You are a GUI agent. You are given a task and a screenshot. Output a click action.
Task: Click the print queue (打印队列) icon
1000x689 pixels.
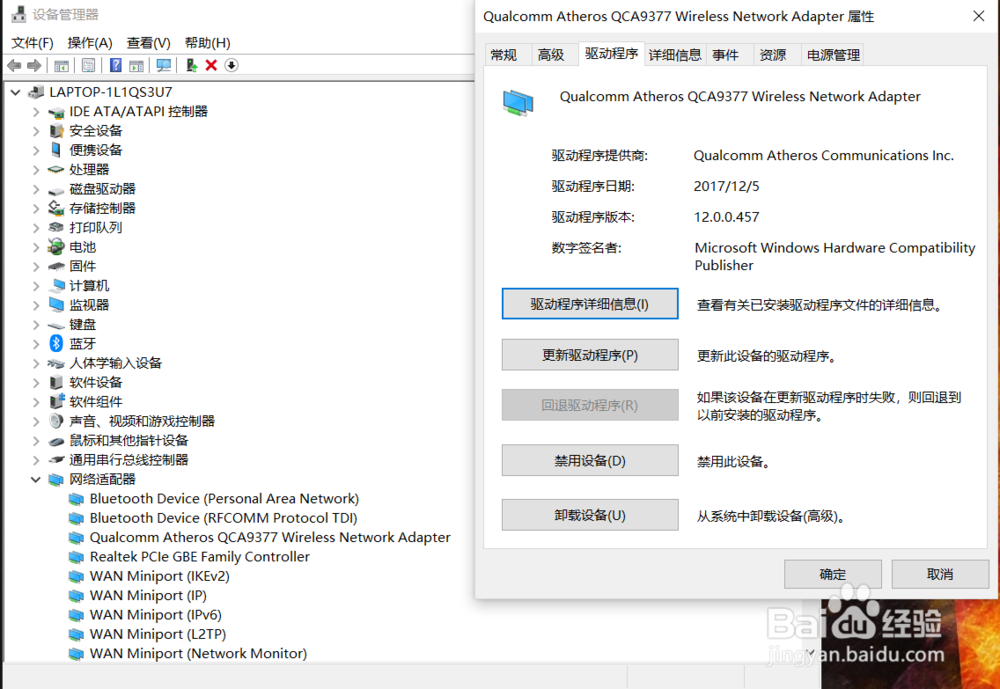pyautogui.click(x=56, y=228)
